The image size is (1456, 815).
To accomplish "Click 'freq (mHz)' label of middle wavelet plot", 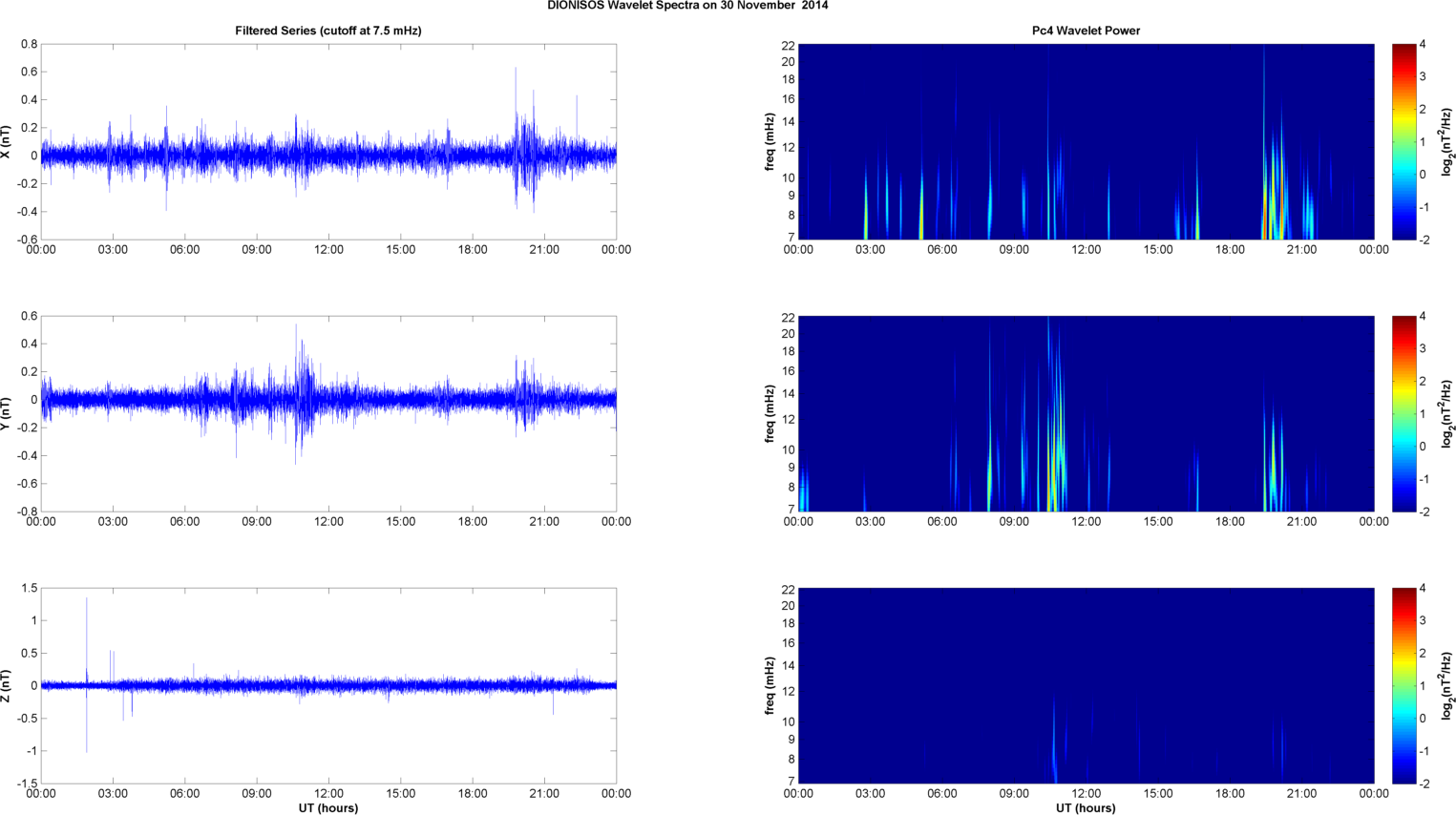I will [x=770, y=413].
